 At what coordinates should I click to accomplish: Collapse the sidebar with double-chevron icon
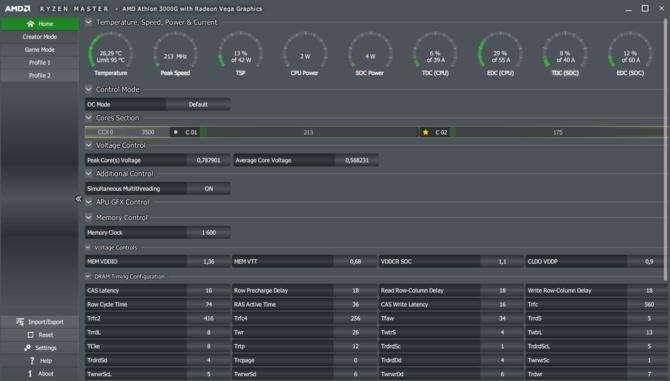(x=78, y=199)
